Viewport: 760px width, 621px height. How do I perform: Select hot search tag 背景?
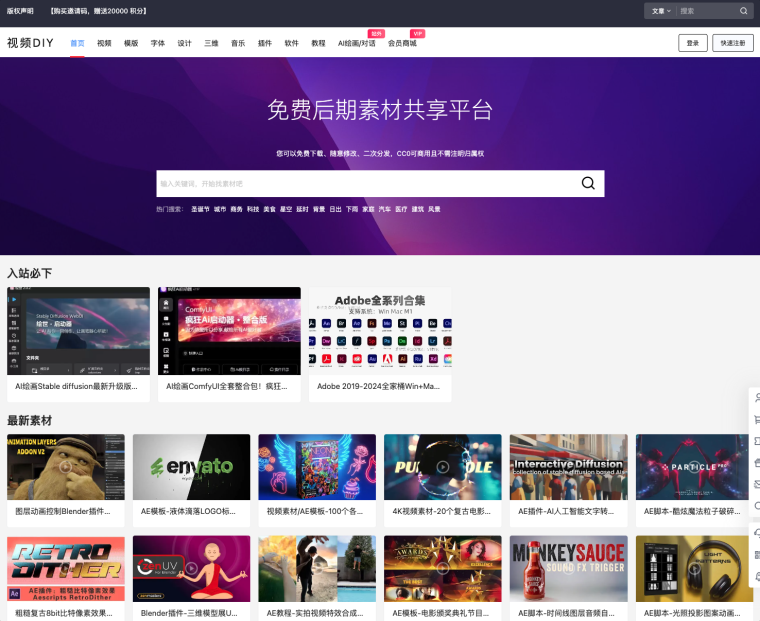(318, 209)
